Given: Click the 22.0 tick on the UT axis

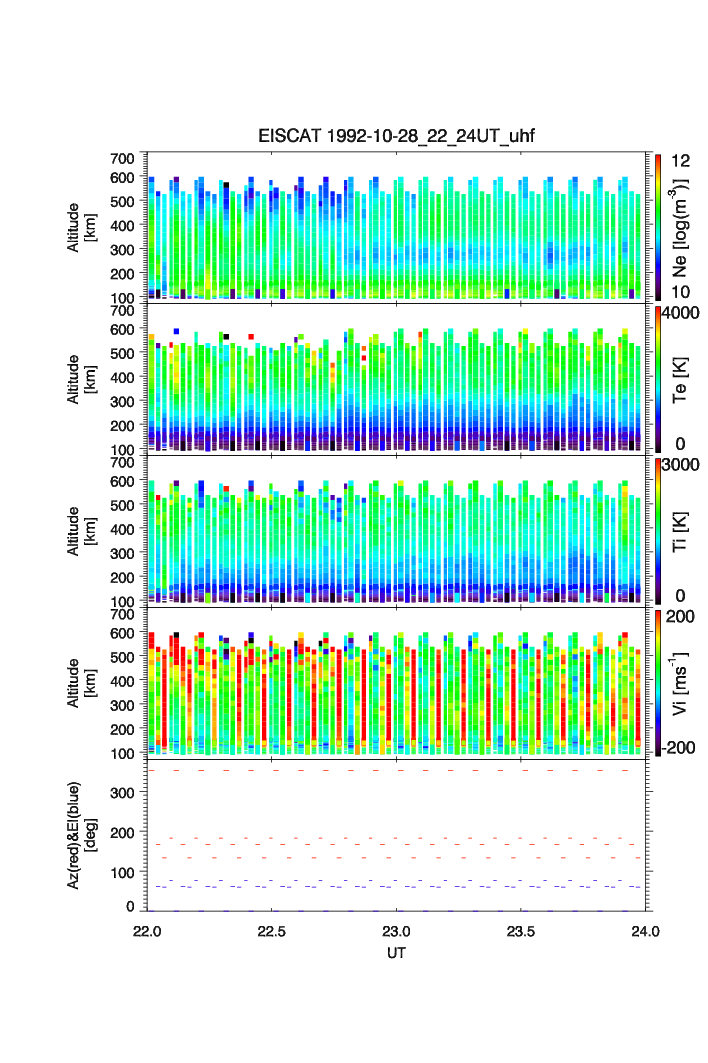Looking at the screenshot, I should click(x=147, y=931).
